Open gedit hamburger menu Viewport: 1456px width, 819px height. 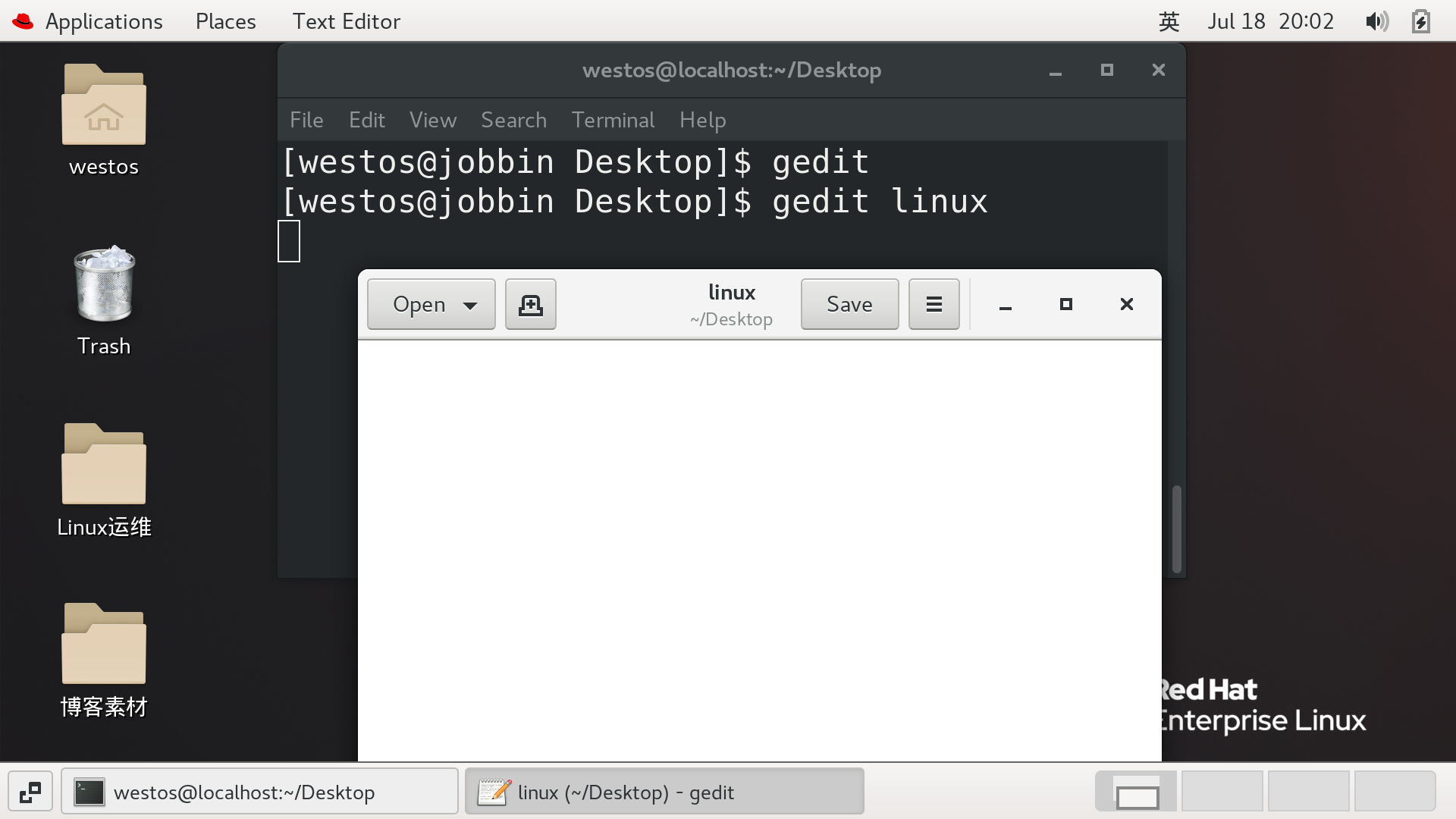coord(934,304)
